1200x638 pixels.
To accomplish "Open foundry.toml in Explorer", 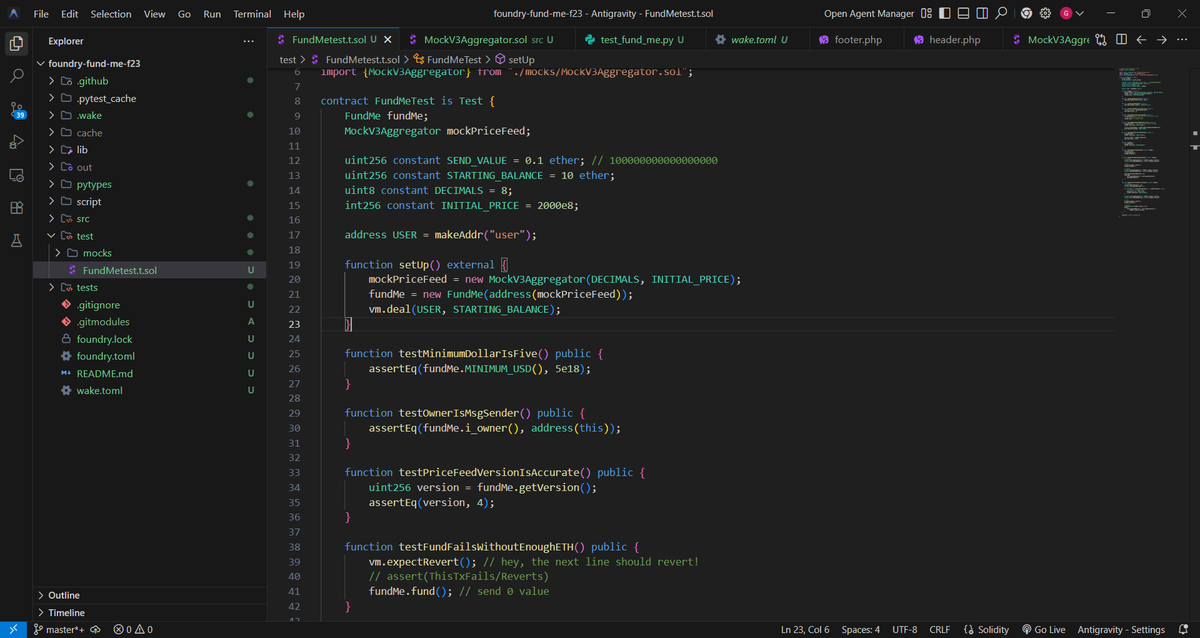I will (x=150, y=356).
